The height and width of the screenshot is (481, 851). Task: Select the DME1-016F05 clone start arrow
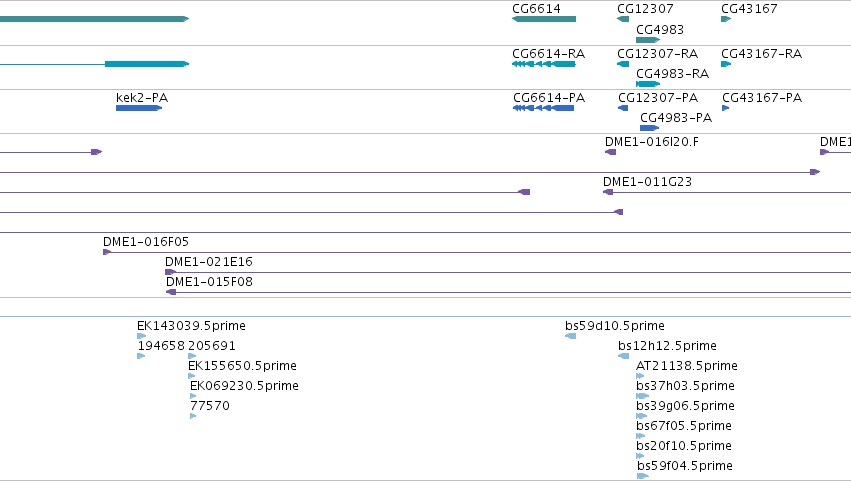point(107,252)
